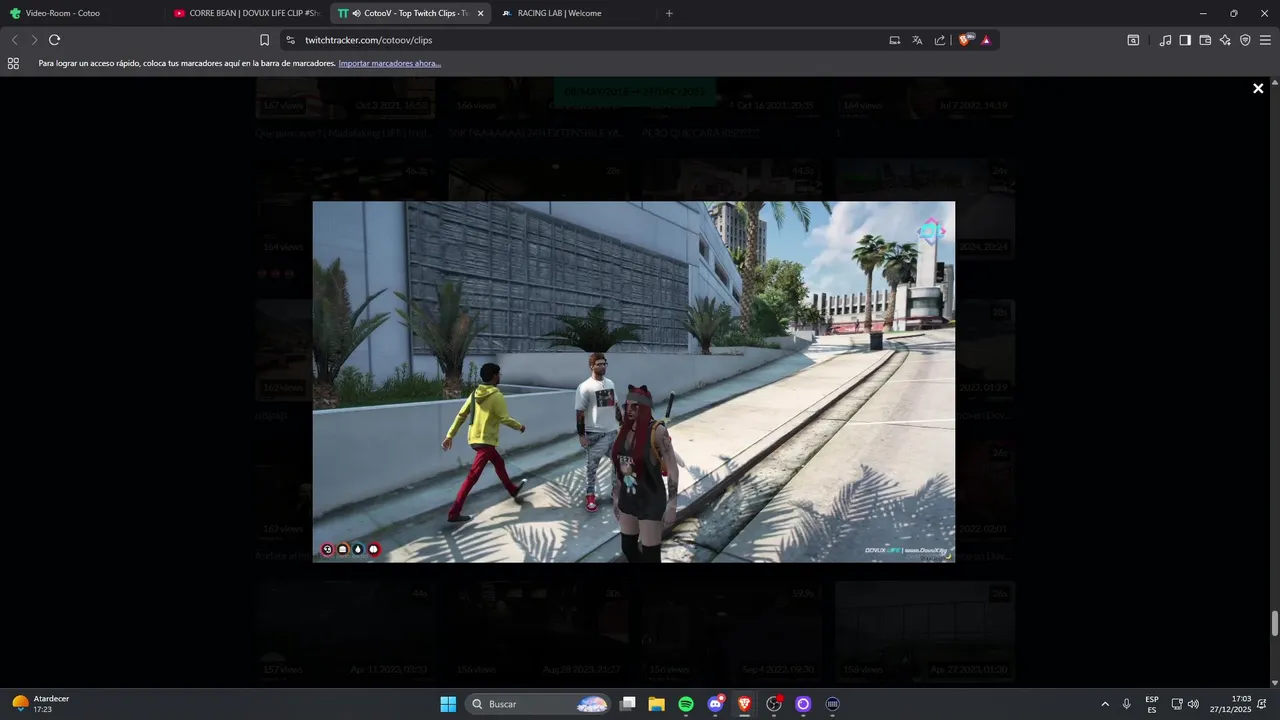Reload the current page
The image size is (1280, 720).
click(x=54, y=40)
